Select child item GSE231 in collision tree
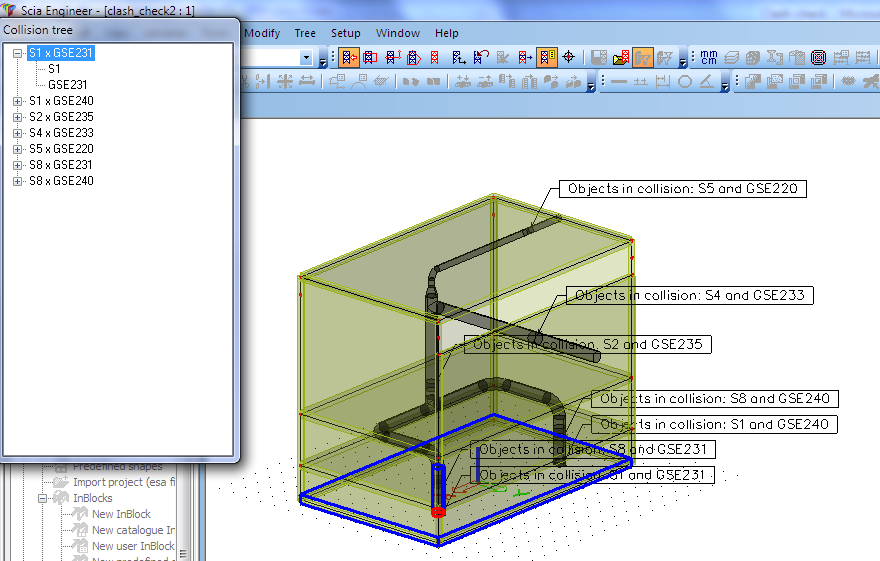The image size is (880, 561). pyautogui.click(x=67, y=85)
